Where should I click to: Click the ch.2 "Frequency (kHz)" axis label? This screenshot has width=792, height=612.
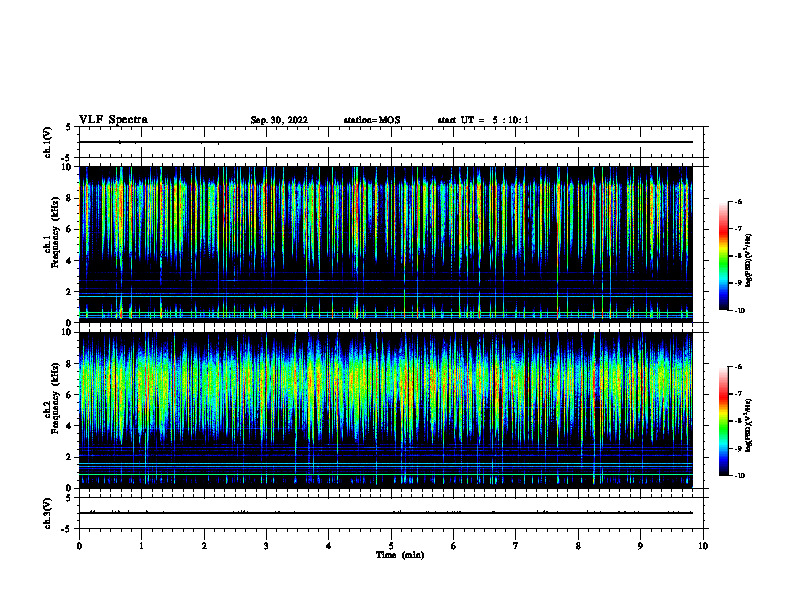(x=55, y=398)
